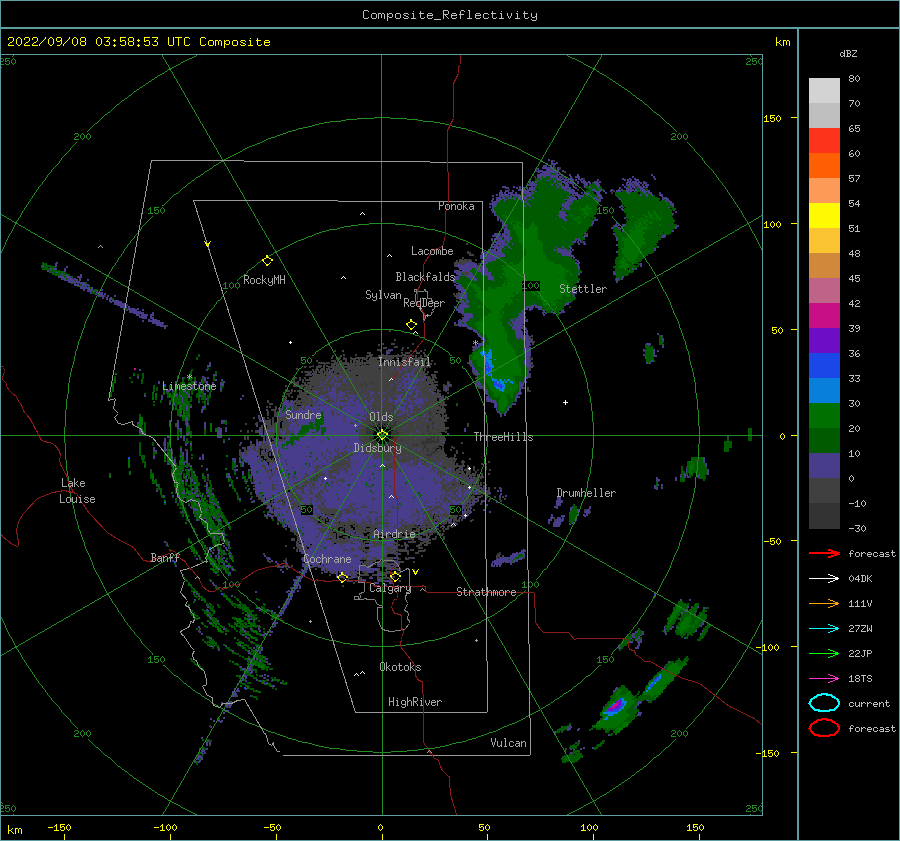
Task: Click the magenta storm core in southeast cell
Action: pyautogui.click(x=616, y=705)
